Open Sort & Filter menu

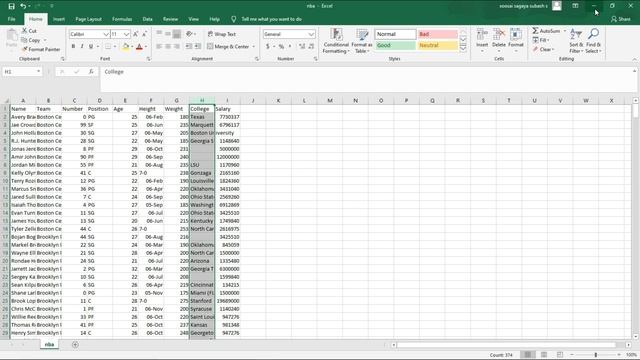576,41
